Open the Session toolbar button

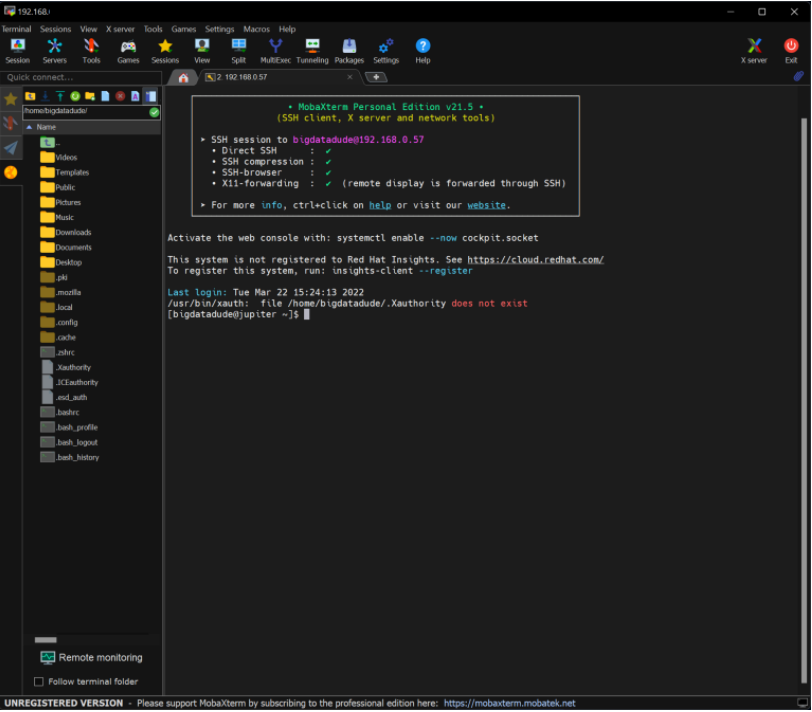[18, 51]
